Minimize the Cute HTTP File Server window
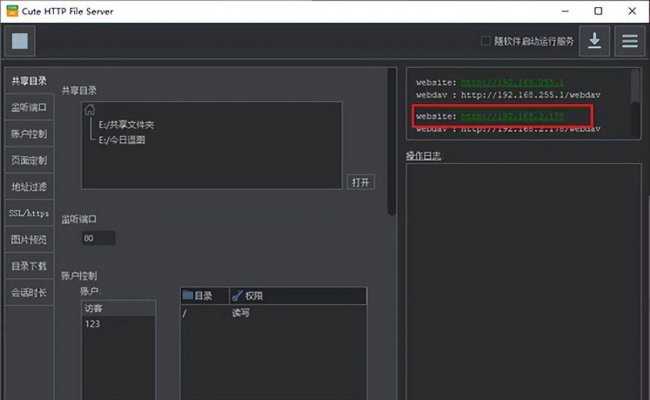 click(565, 11)
